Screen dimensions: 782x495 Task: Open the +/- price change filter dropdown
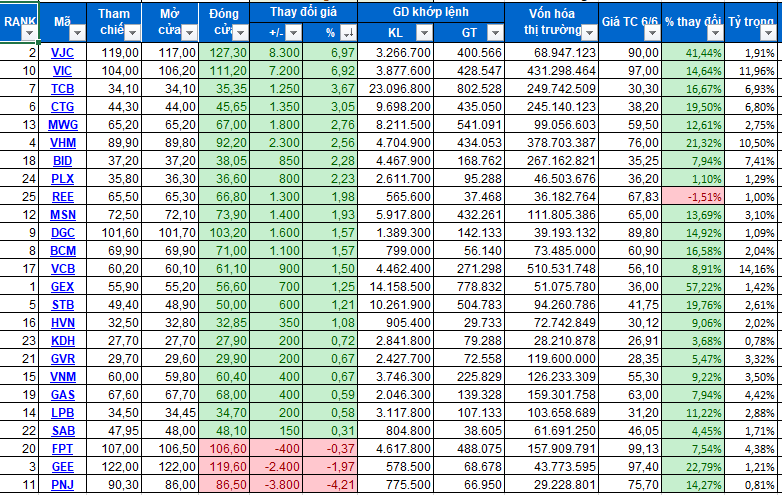coord(294,33)
